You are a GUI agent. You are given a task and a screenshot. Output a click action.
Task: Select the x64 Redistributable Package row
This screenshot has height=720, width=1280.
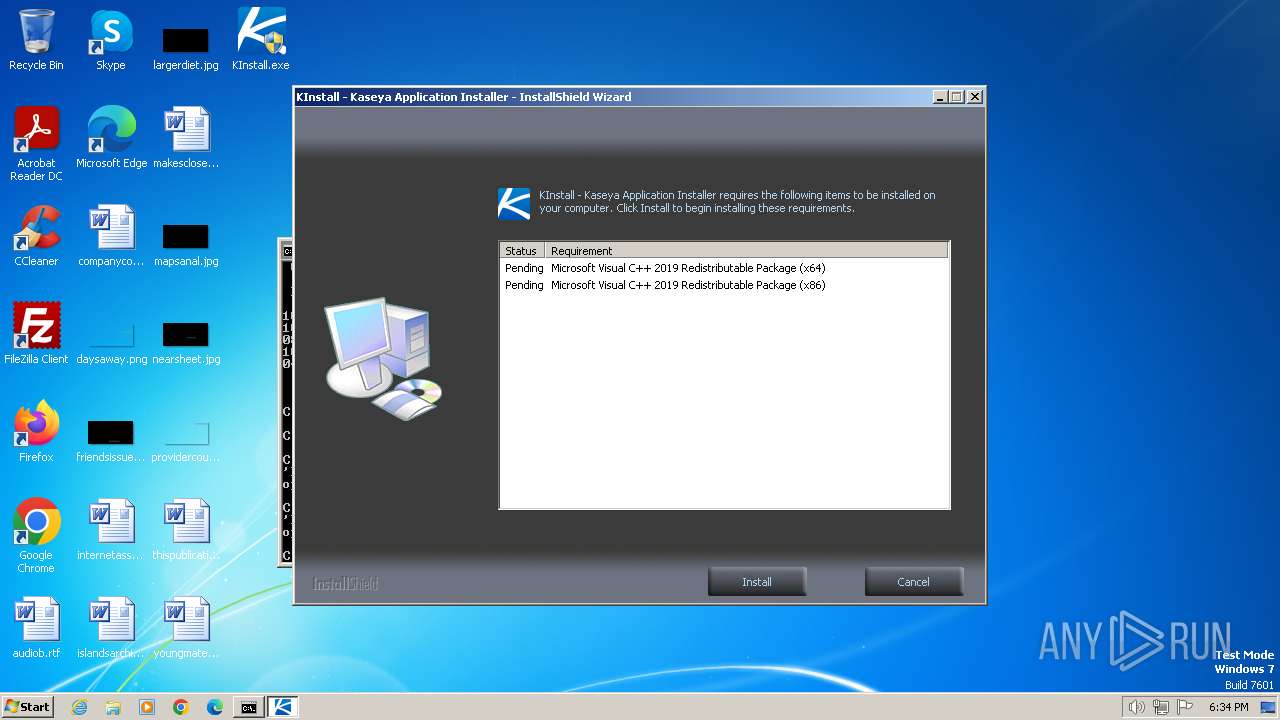tap(724, 268)
